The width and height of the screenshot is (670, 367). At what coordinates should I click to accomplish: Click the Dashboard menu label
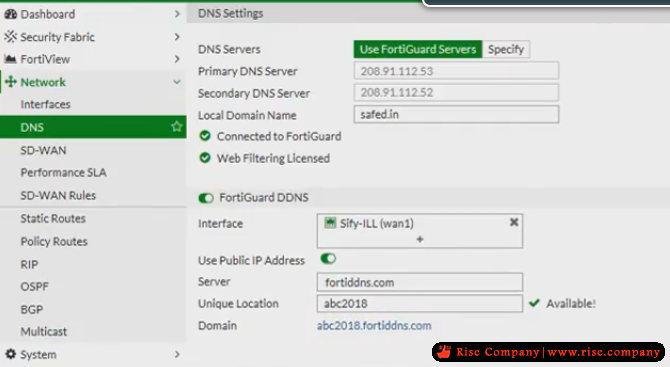48,14
